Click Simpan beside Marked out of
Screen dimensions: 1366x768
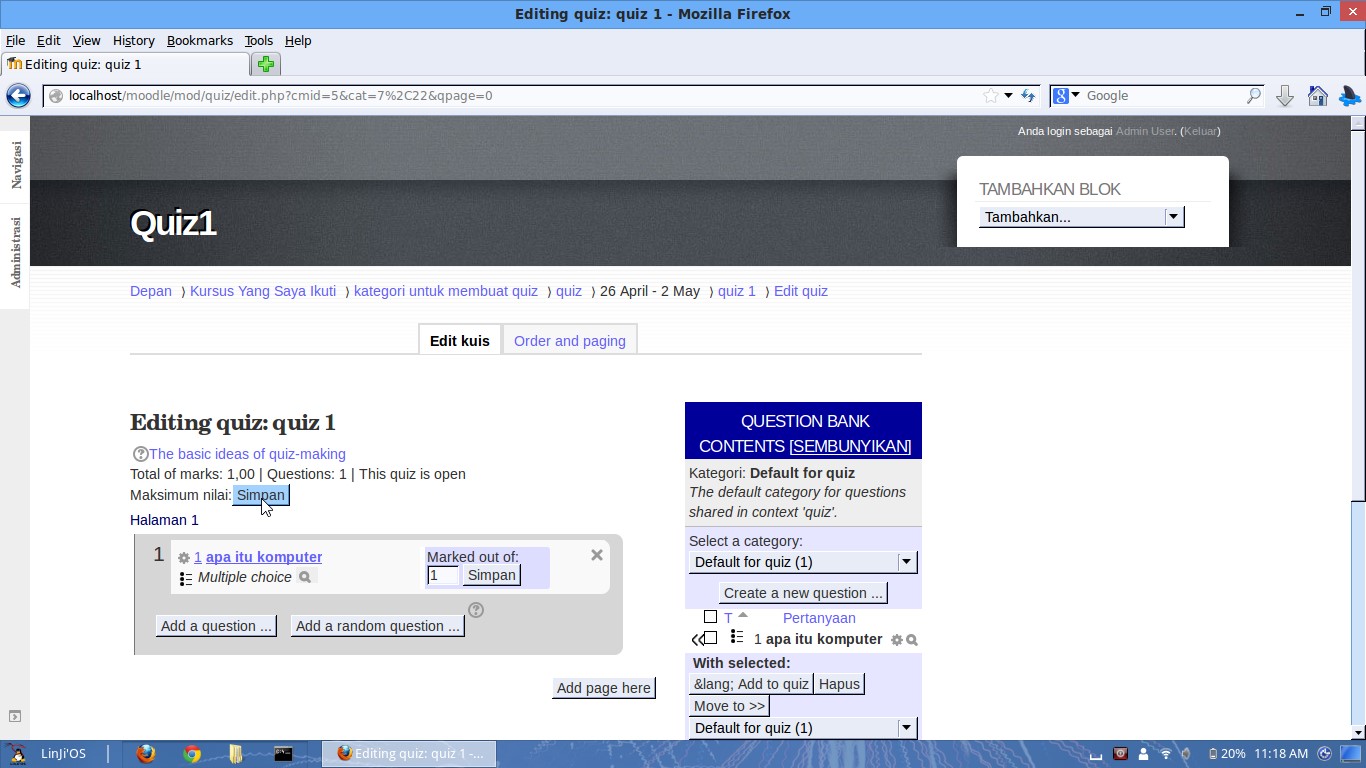click(492, 575)
